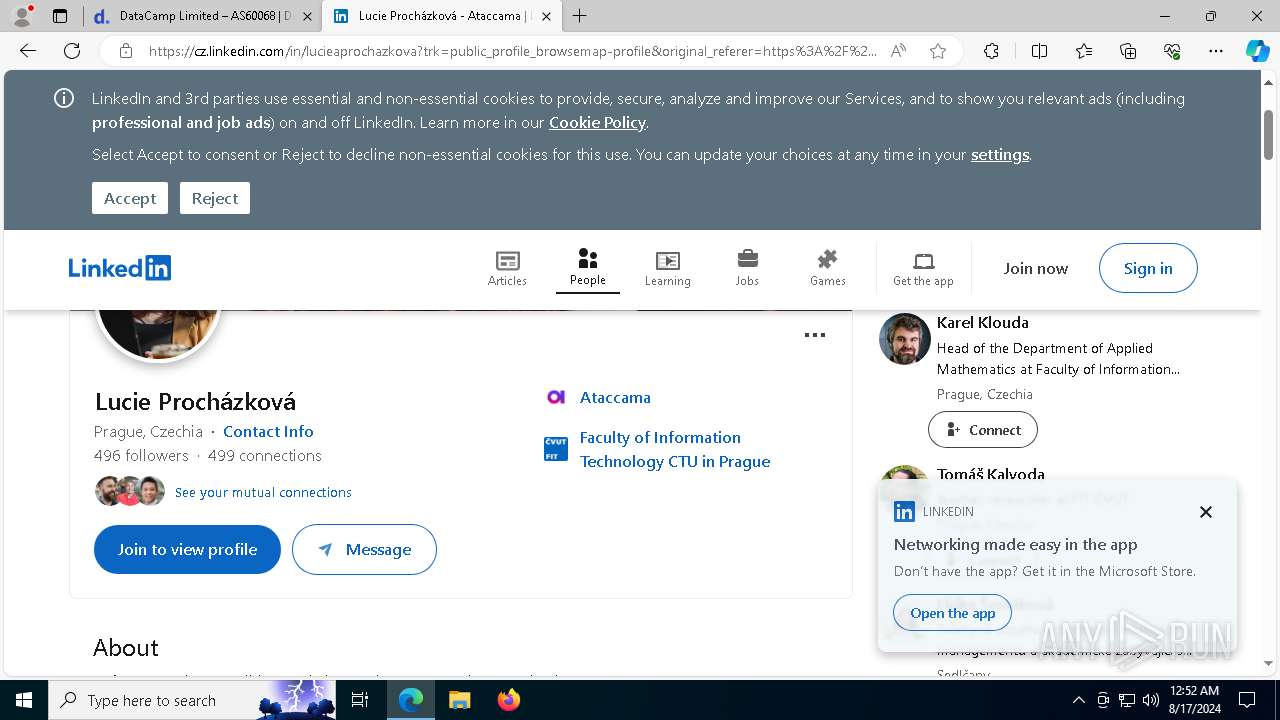1280x720 pixels.
Task: Click the cookie banner info icon
Action: (x=64, y=98)
